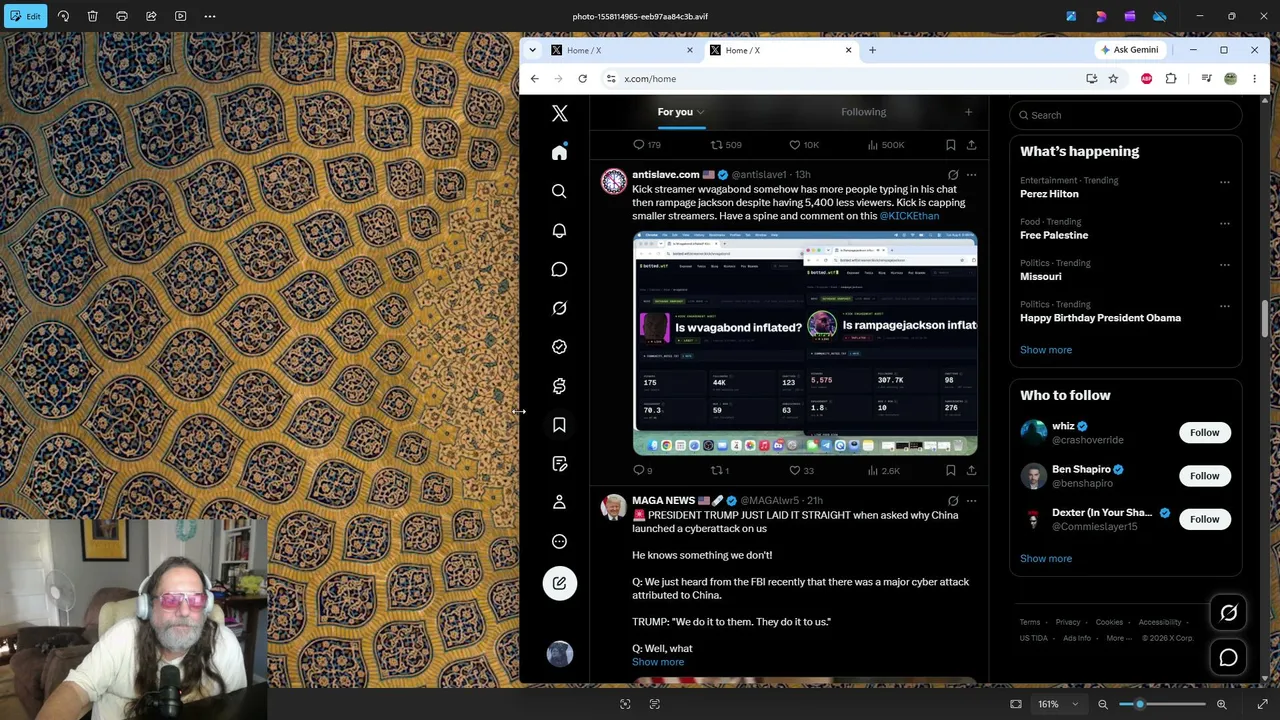Follow Dexter (In Your Sha...
The height and width of the screenshot is (720, 1280).
(x=1205, y=519)
